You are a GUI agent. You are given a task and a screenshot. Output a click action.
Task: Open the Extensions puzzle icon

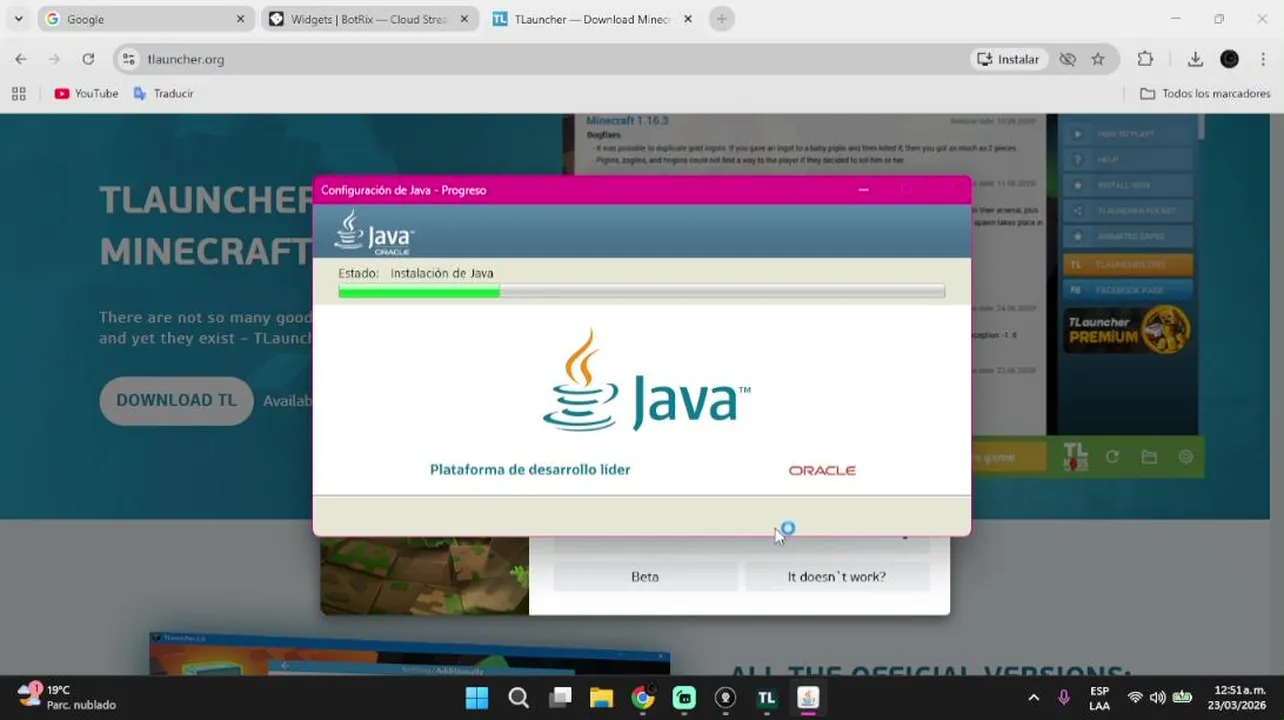(x=1145, y=59)
